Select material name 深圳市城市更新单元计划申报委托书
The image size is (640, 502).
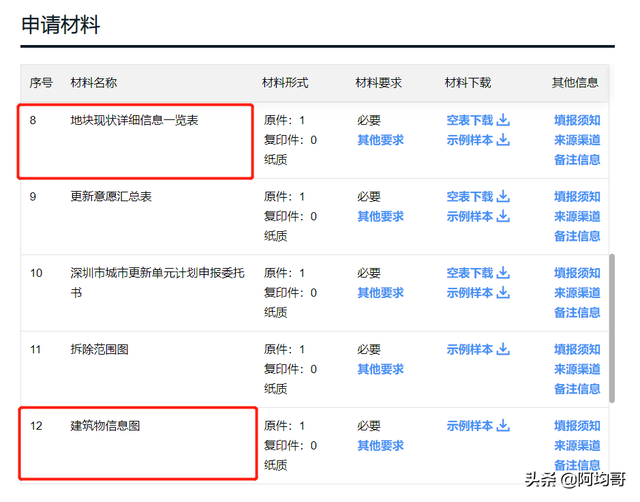click(158, 282)
